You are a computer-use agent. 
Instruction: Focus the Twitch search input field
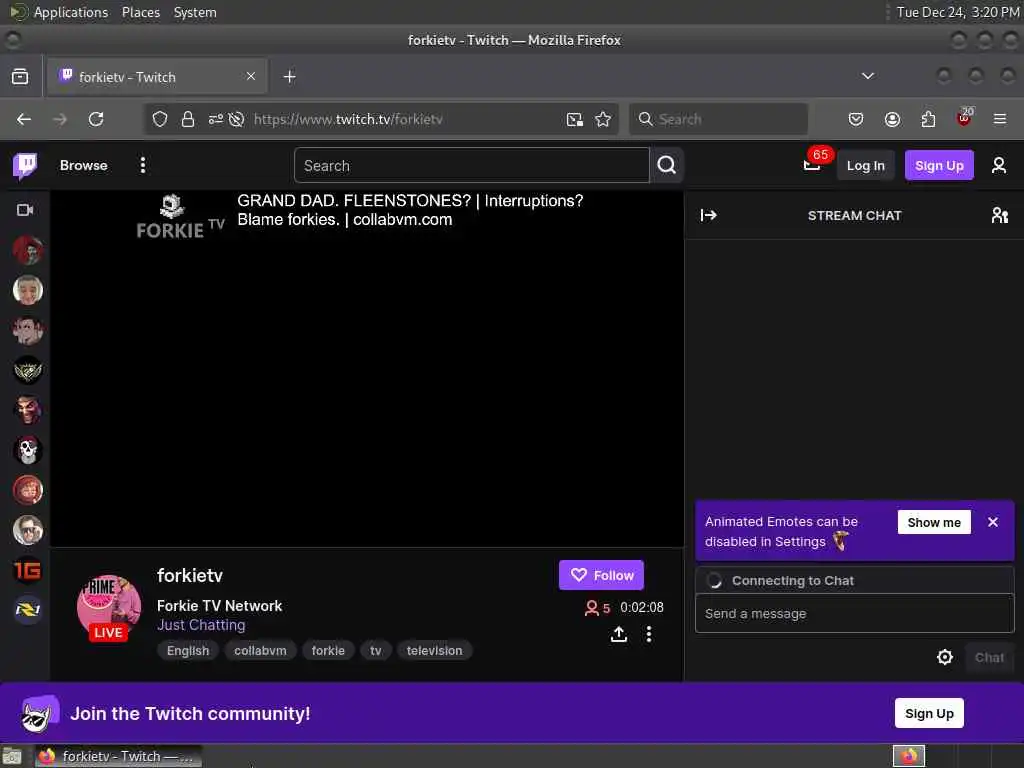click(472, 165)
